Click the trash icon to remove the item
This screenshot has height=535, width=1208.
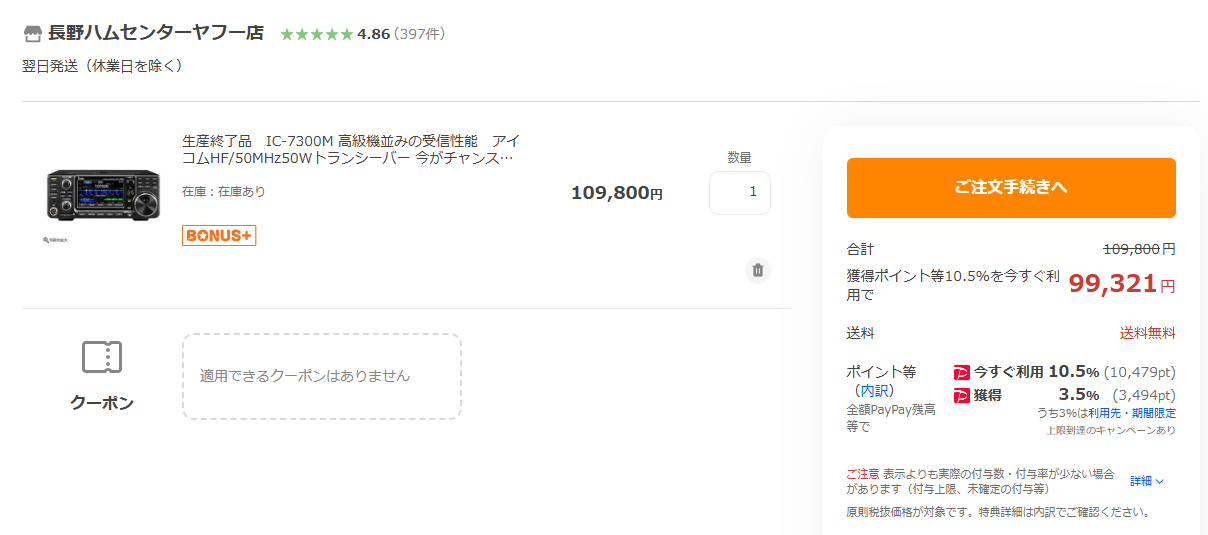point(758,270)
